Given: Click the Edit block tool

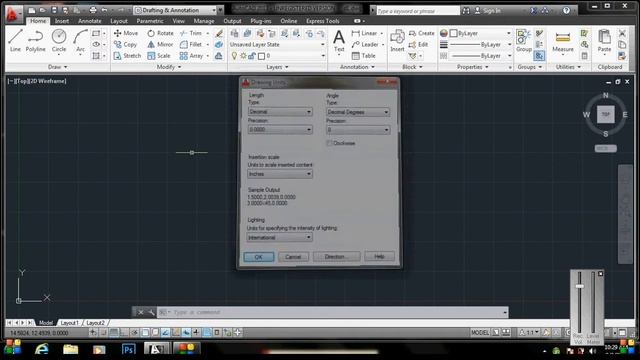Looking at the screenshot, I should coord(418,44).
